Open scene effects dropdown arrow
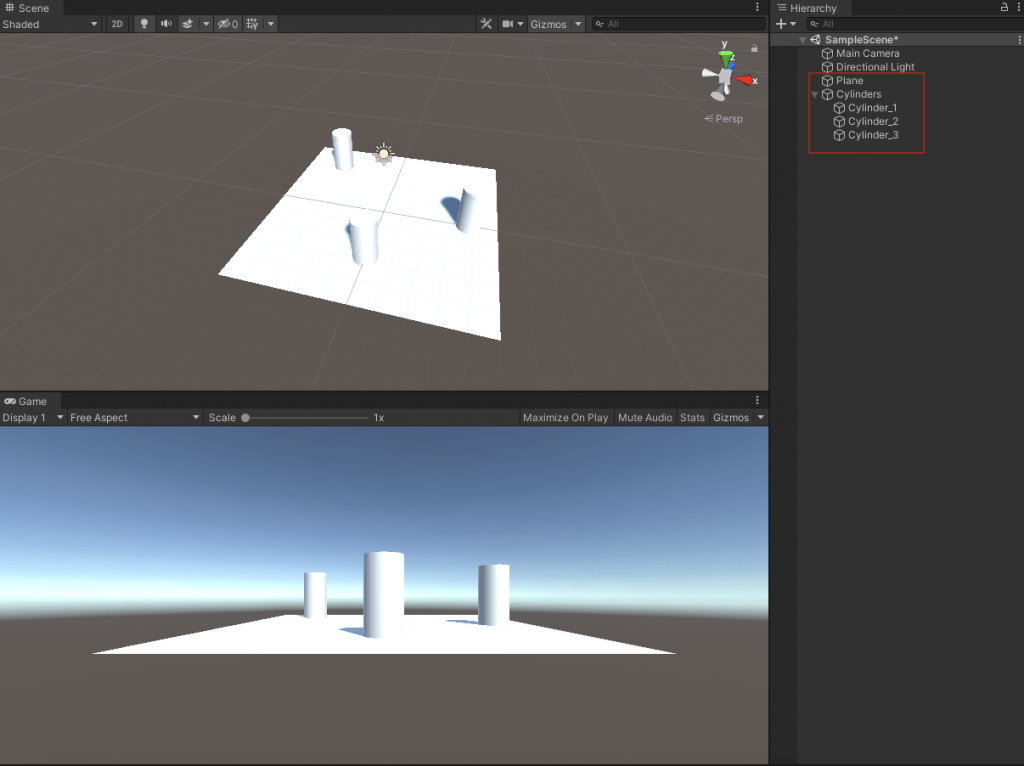This screenshot has width=1024, height=766. coord(206,24)
